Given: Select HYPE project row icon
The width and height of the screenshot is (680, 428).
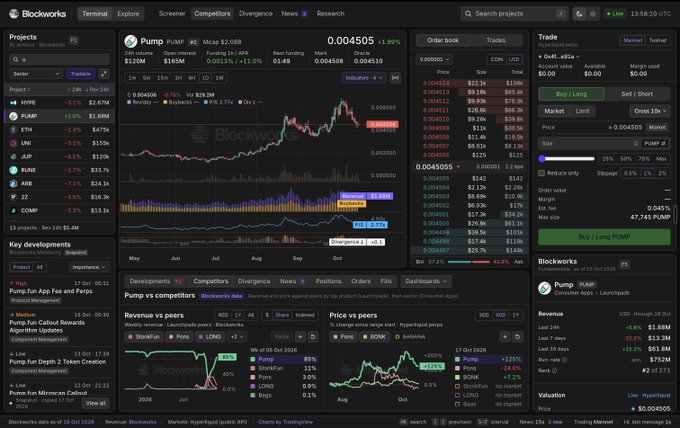Looking at the screenshot, I should [13, 103].
